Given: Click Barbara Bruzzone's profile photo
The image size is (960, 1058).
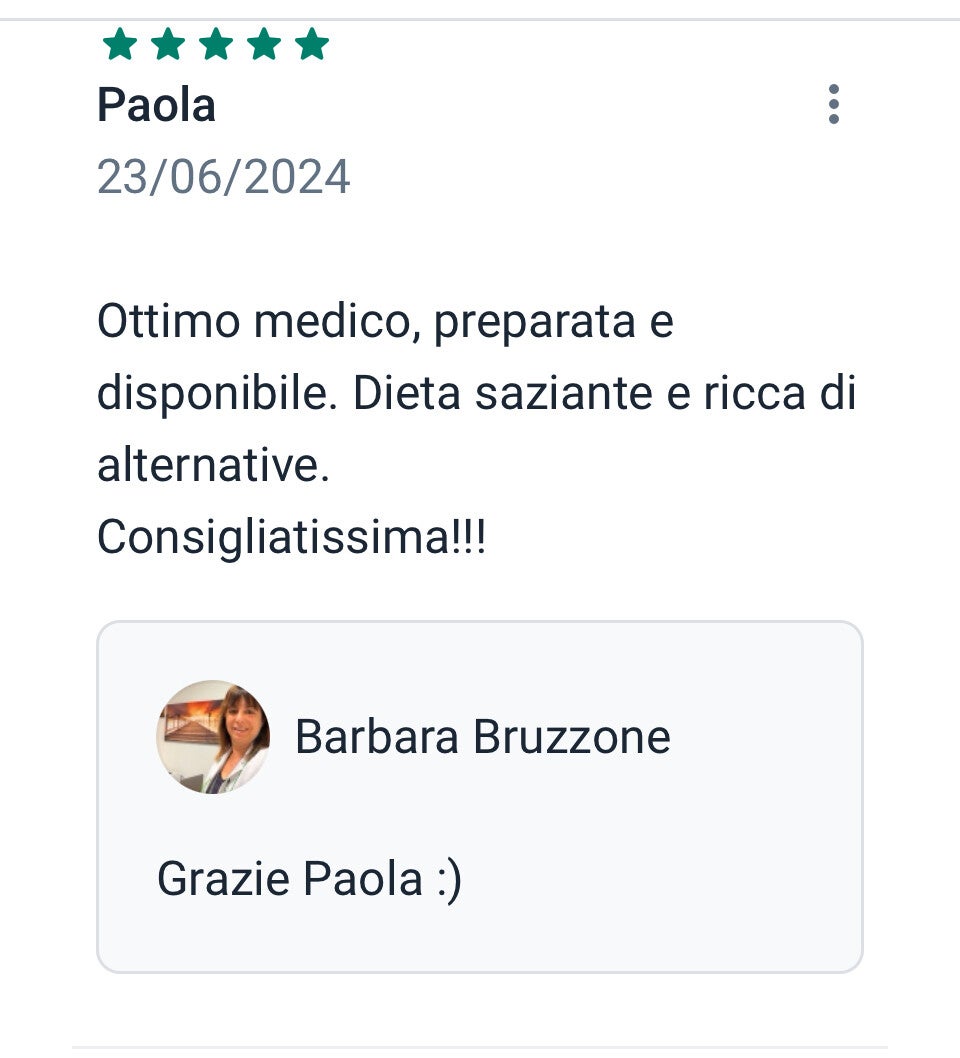Looking at the screenshot, I should 213,737.
